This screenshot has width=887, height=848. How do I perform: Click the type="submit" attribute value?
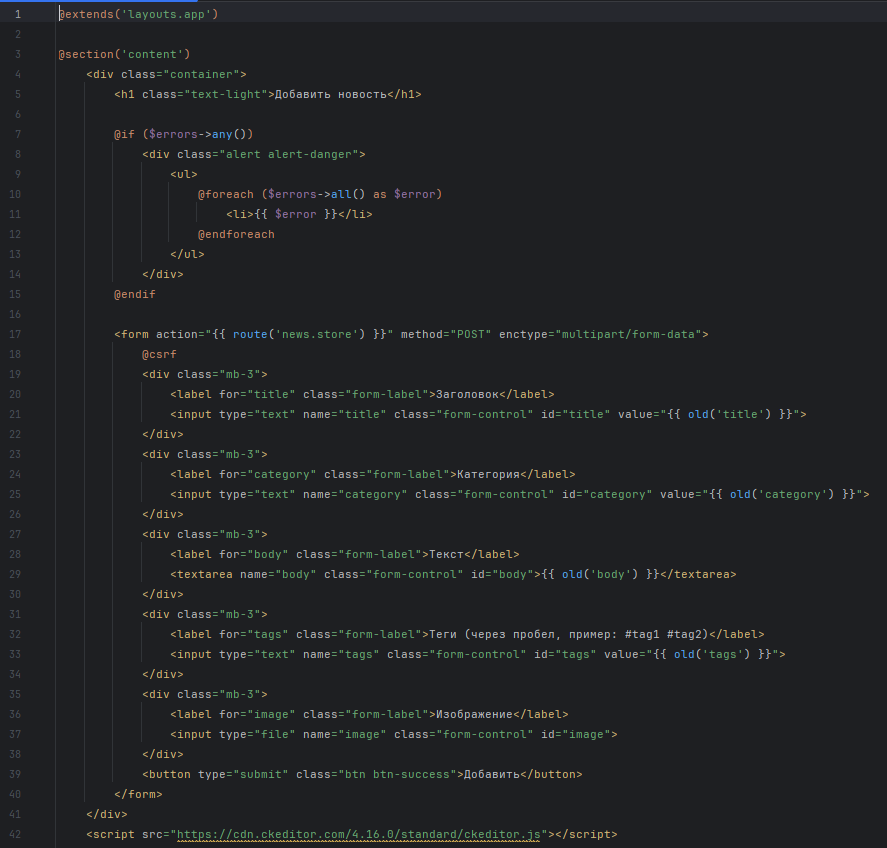(261, 774)
